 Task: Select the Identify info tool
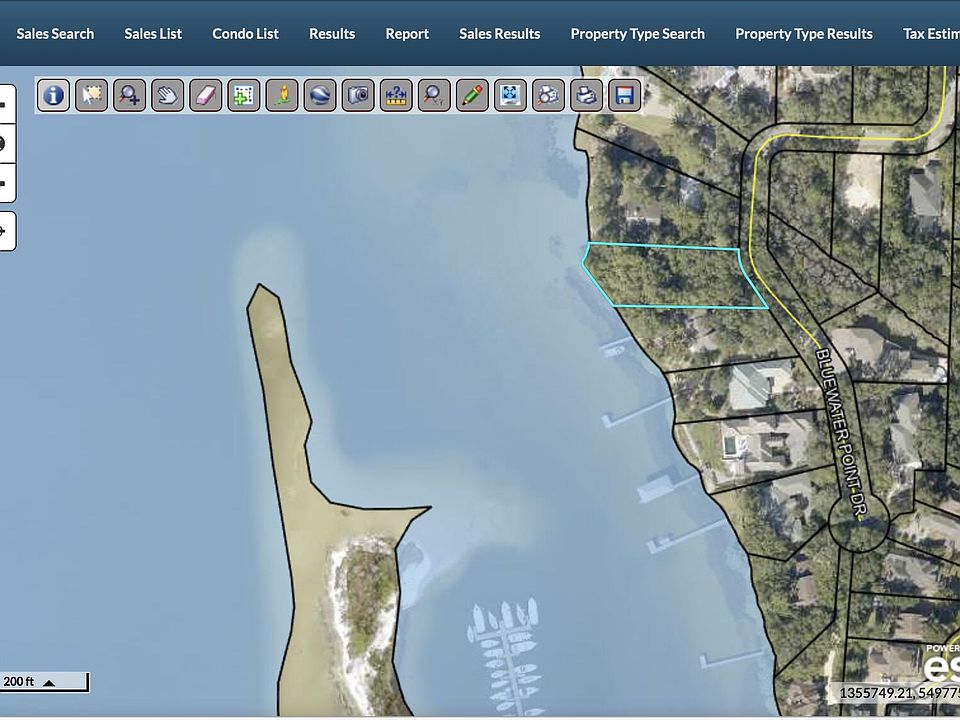click(53, 96)
